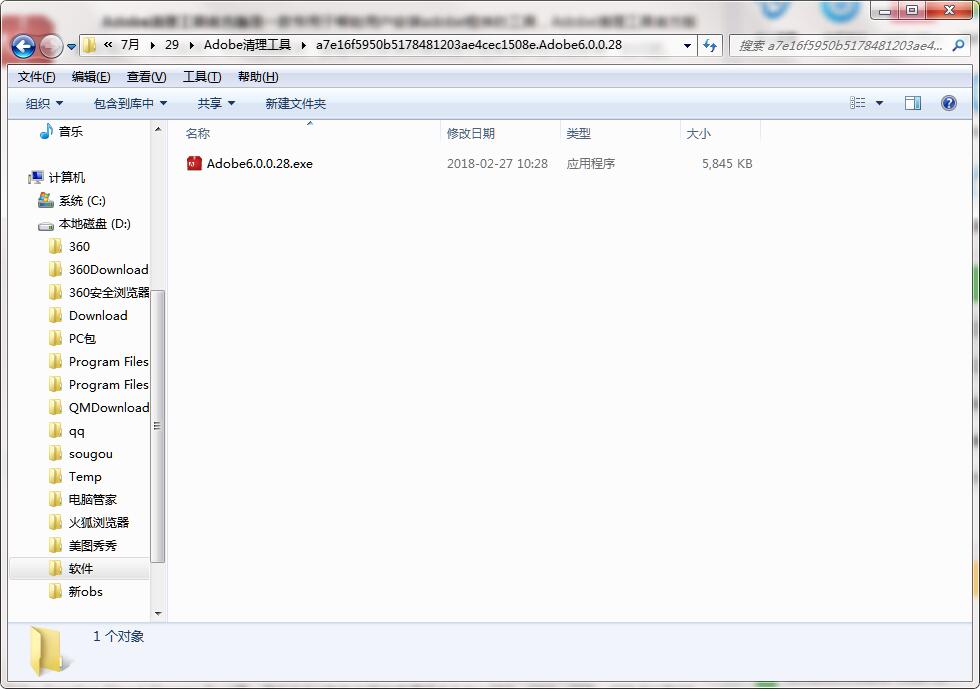Click the 1 个对象 status text
This screenshot has height=689, width=980.
click(119, 636)
